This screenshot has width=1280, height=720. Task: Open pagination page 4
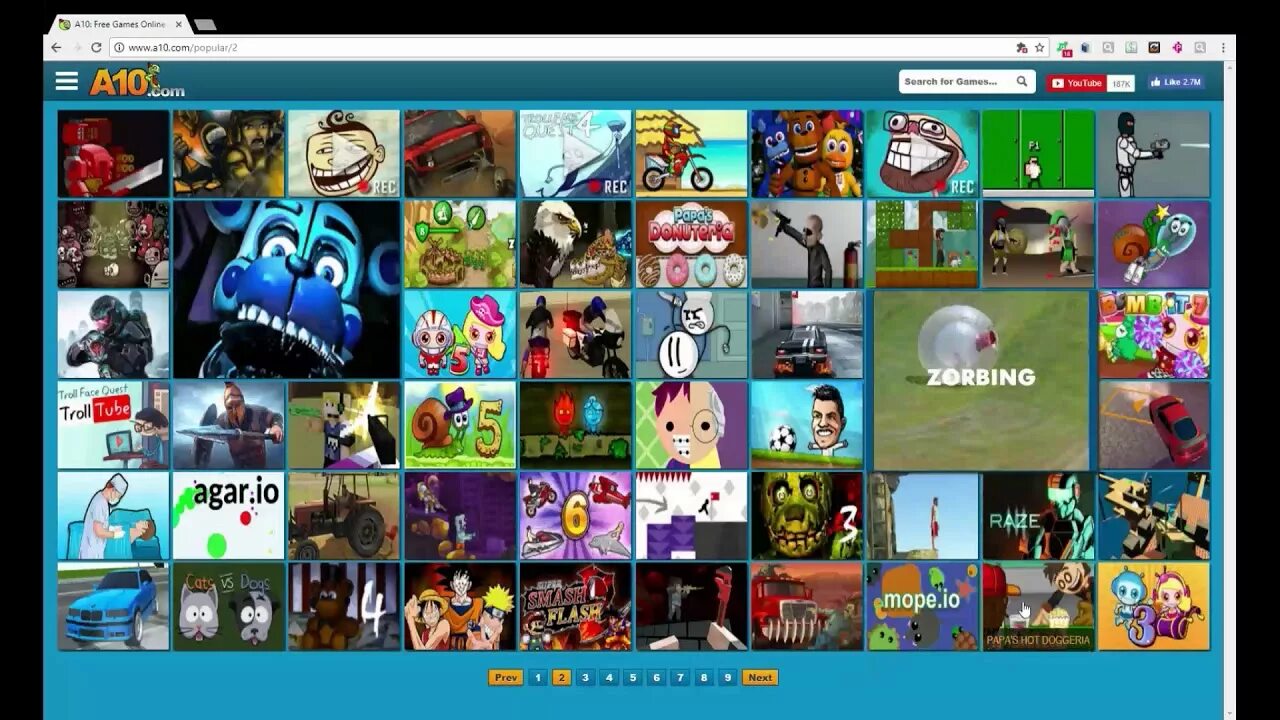point(609,677)
